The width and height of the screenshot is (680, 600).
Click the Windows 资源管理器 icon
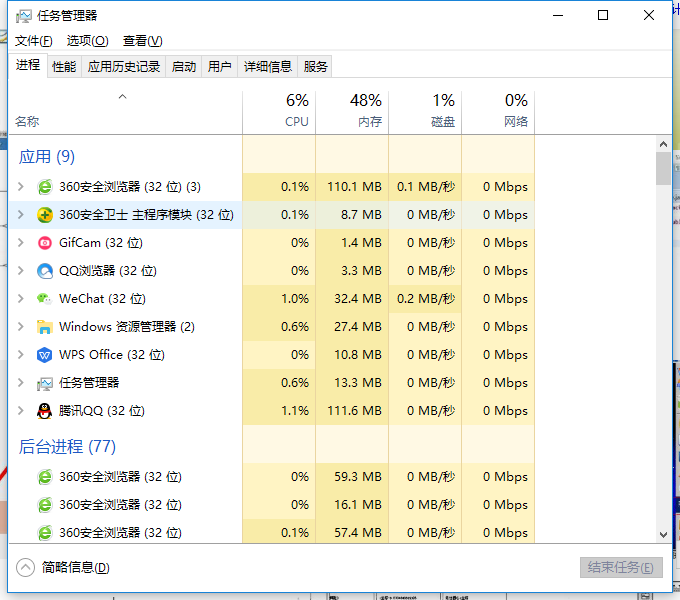pos(45,327)
